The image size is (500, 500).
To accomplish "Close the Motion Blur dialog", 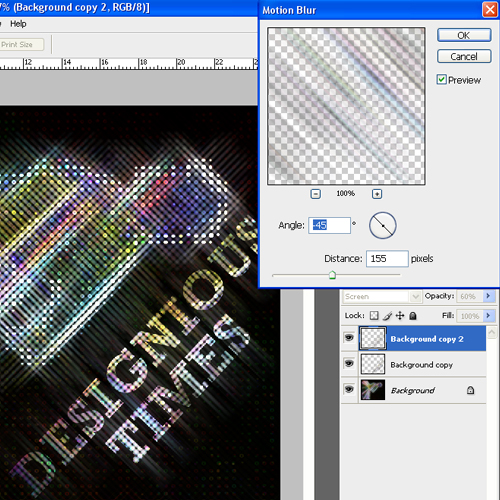I will [x=490, y=10].
